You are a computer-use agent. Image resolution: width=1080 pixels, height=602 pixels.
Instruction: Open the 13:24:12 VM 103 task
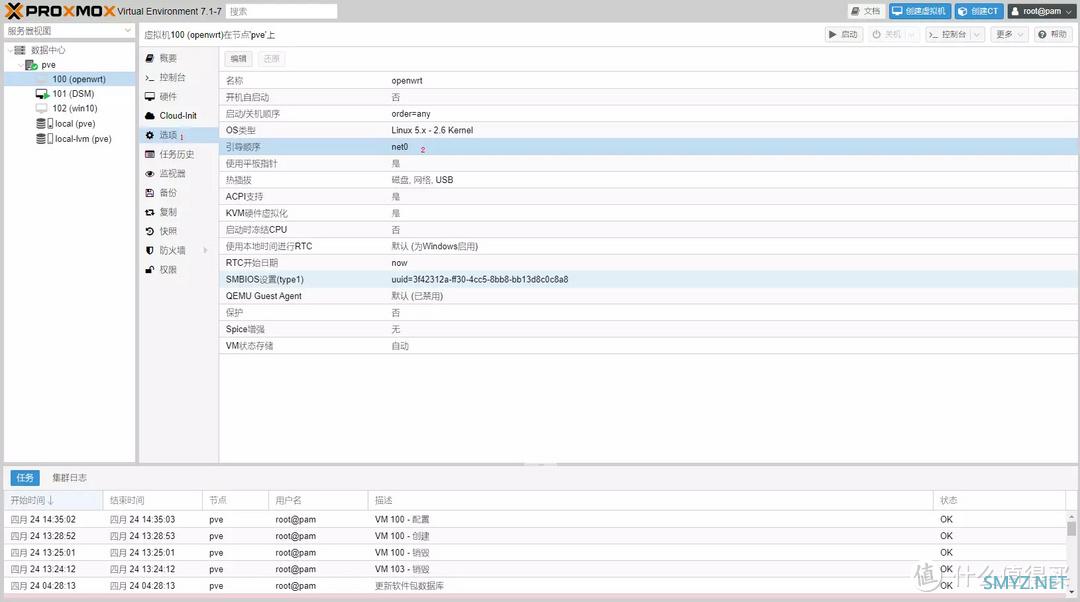535,569
